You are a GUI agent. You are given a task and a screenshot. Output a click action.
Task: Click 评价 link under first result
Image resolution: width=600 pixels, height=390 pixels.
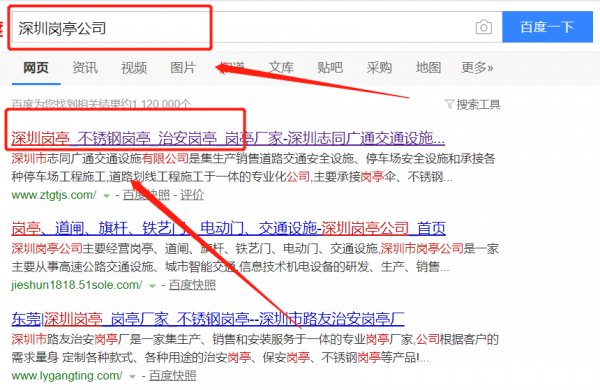(x=192, y=195)
